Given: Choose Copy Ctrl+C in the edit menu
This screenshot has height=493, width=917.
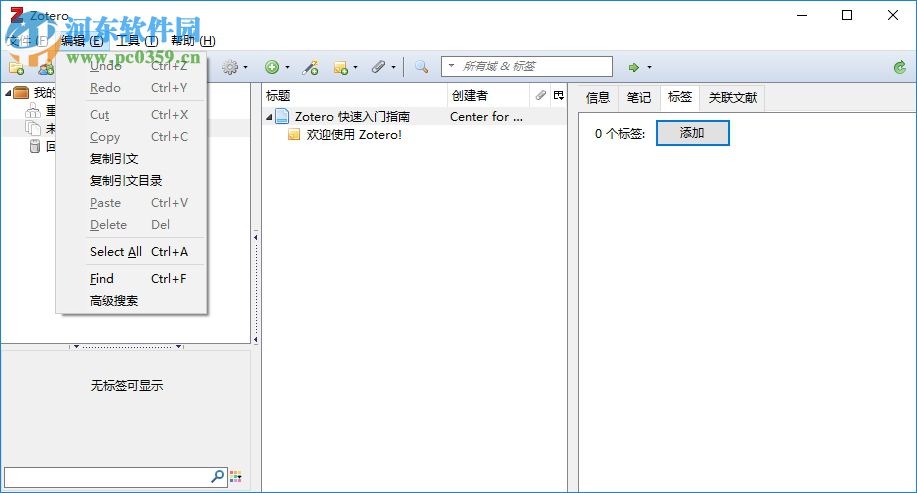Looking at the screenshot, I should click(132, 137).
